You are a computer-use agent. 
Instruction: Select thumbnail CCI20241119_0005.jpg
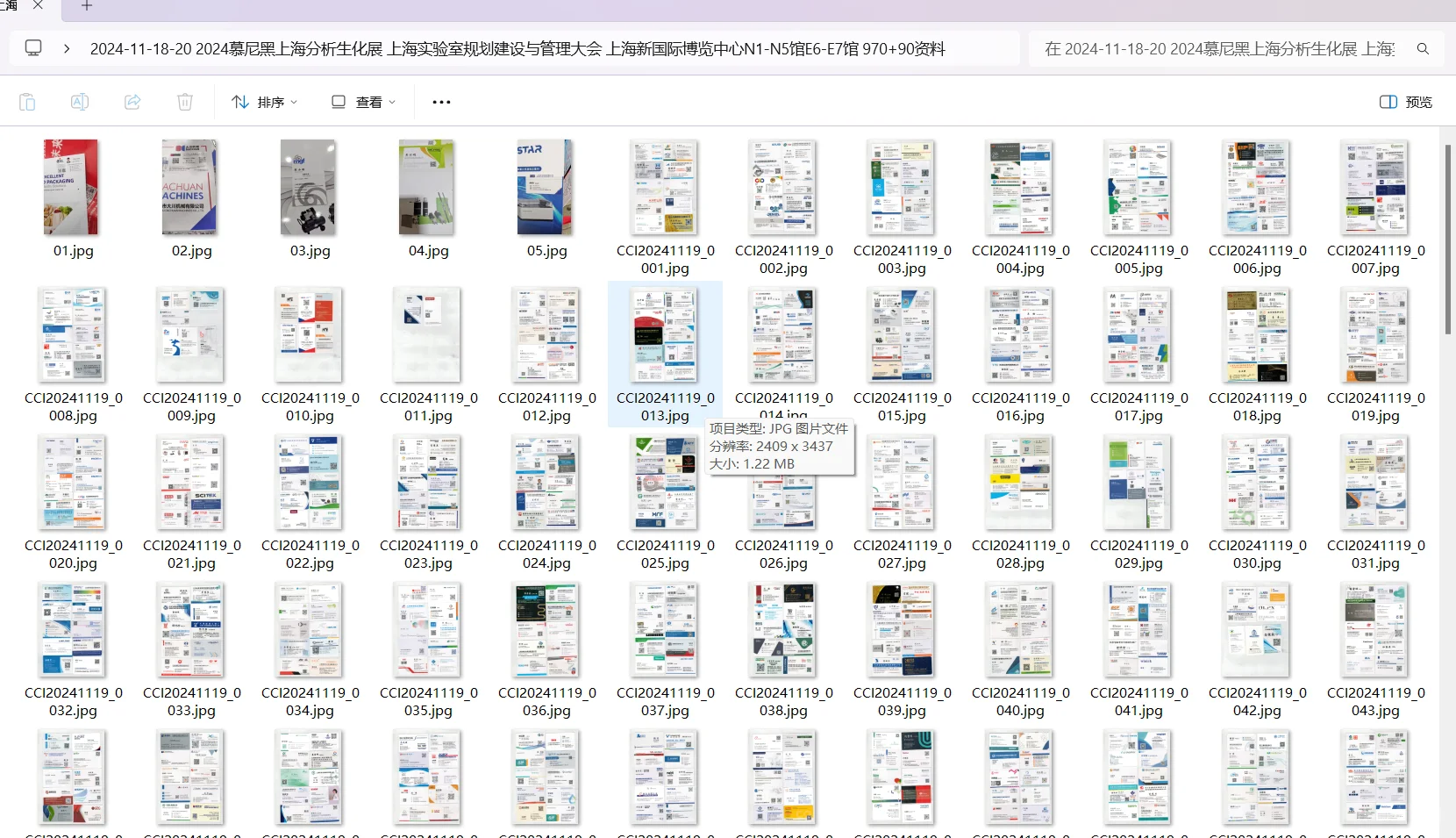(1138, 187)
